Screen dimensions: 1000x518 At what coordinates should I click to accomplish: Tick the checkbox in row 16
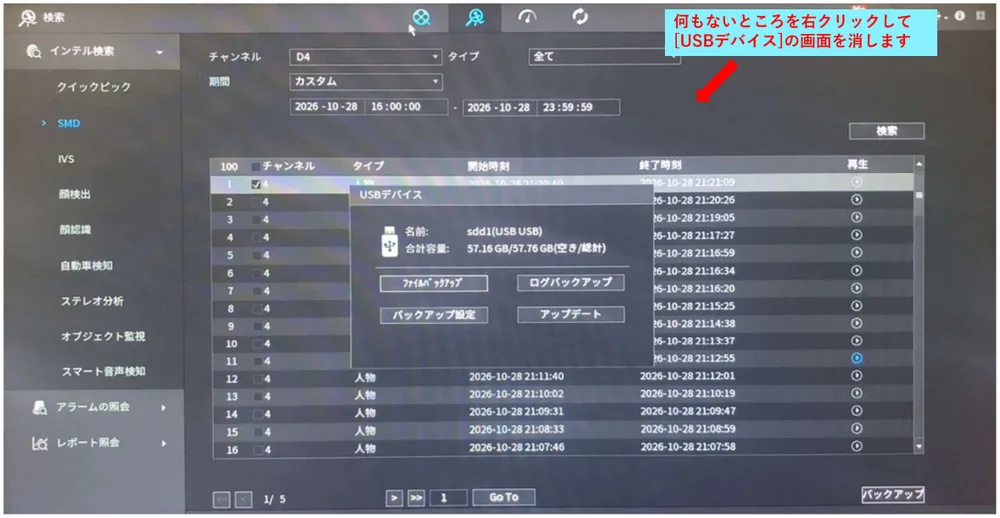(x=258, y=450)
